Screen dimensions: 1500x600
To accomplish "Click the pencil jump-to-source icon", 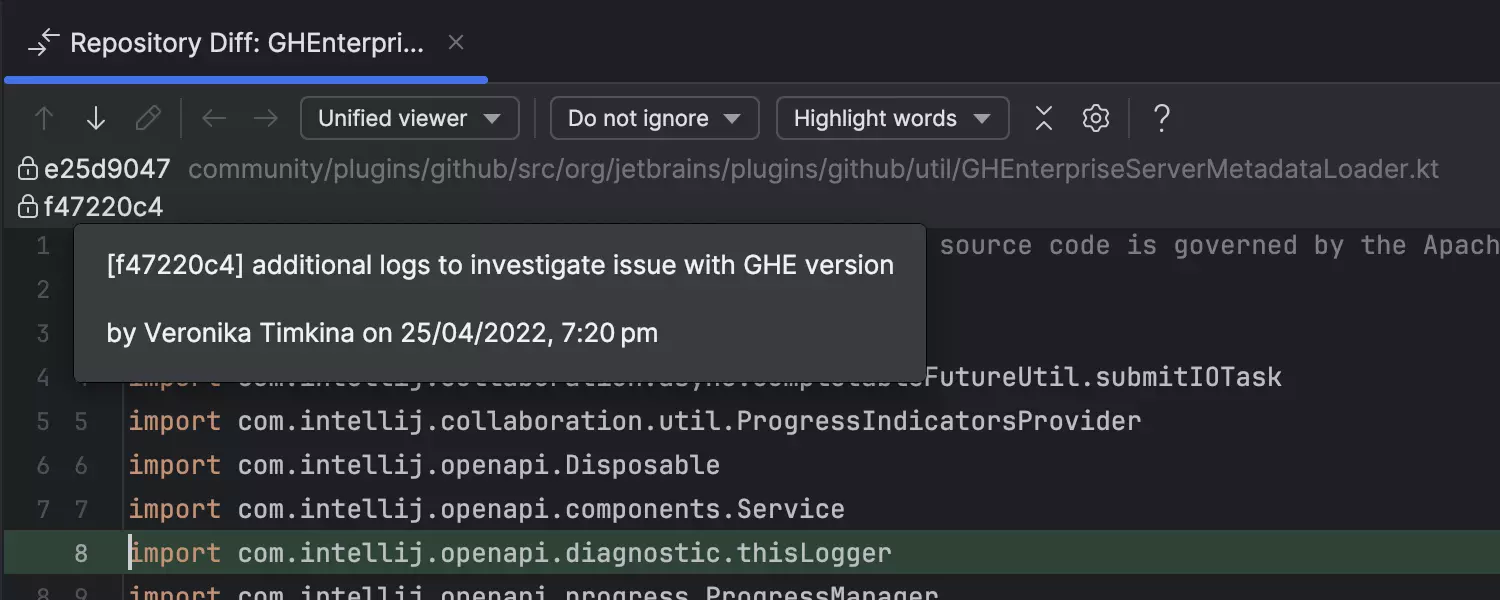I will point(148,119).
